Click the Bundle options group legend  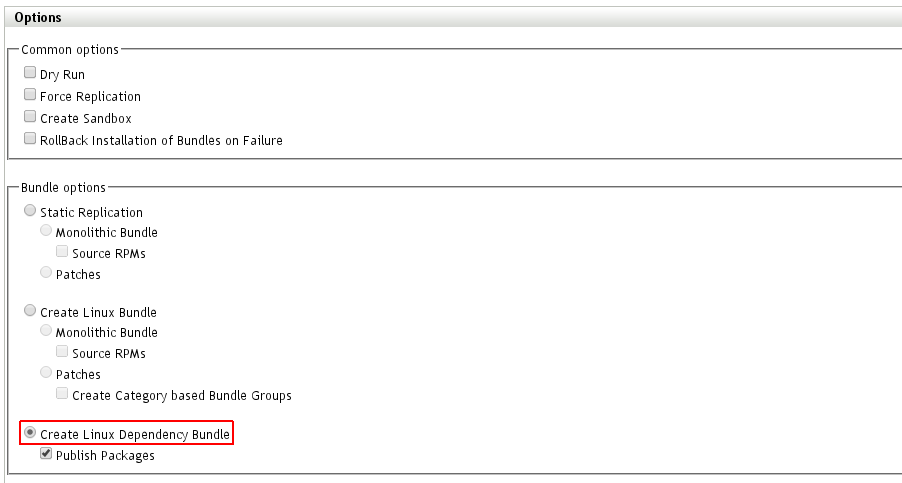(64, 188)
